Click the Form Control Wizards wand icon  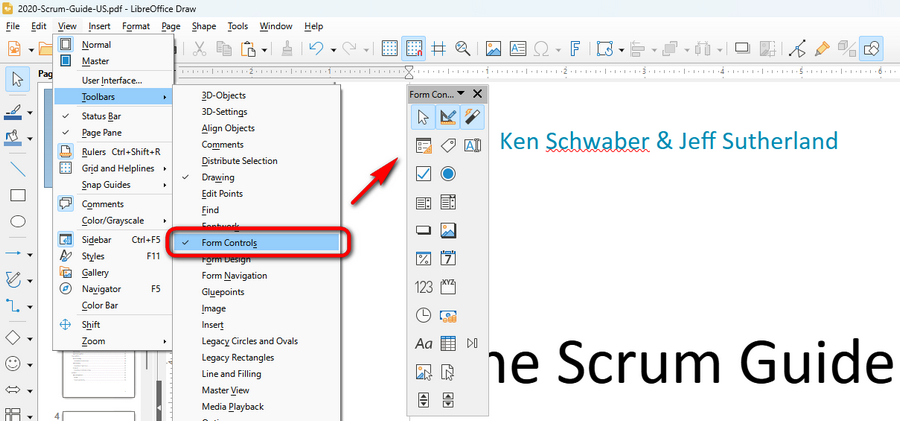[473, 117]
